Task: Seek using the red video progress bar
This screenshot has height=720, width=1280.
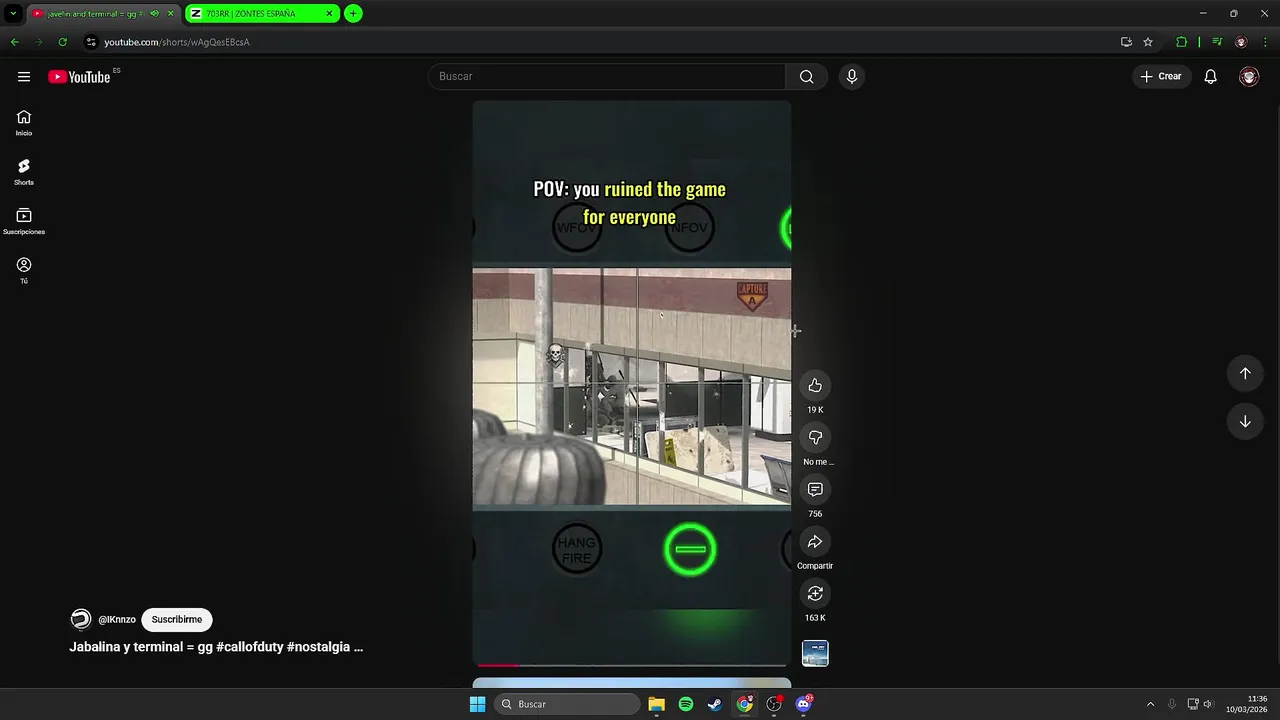Action: (631, 664)
